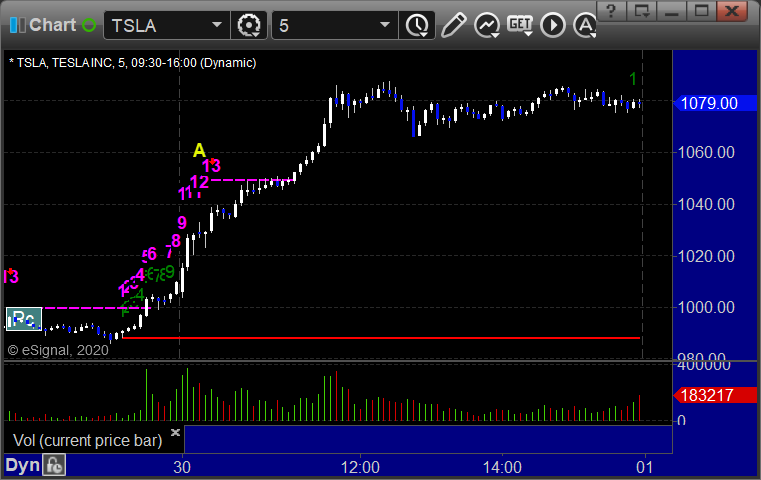Click the 1000.00 price axis label

706,307
